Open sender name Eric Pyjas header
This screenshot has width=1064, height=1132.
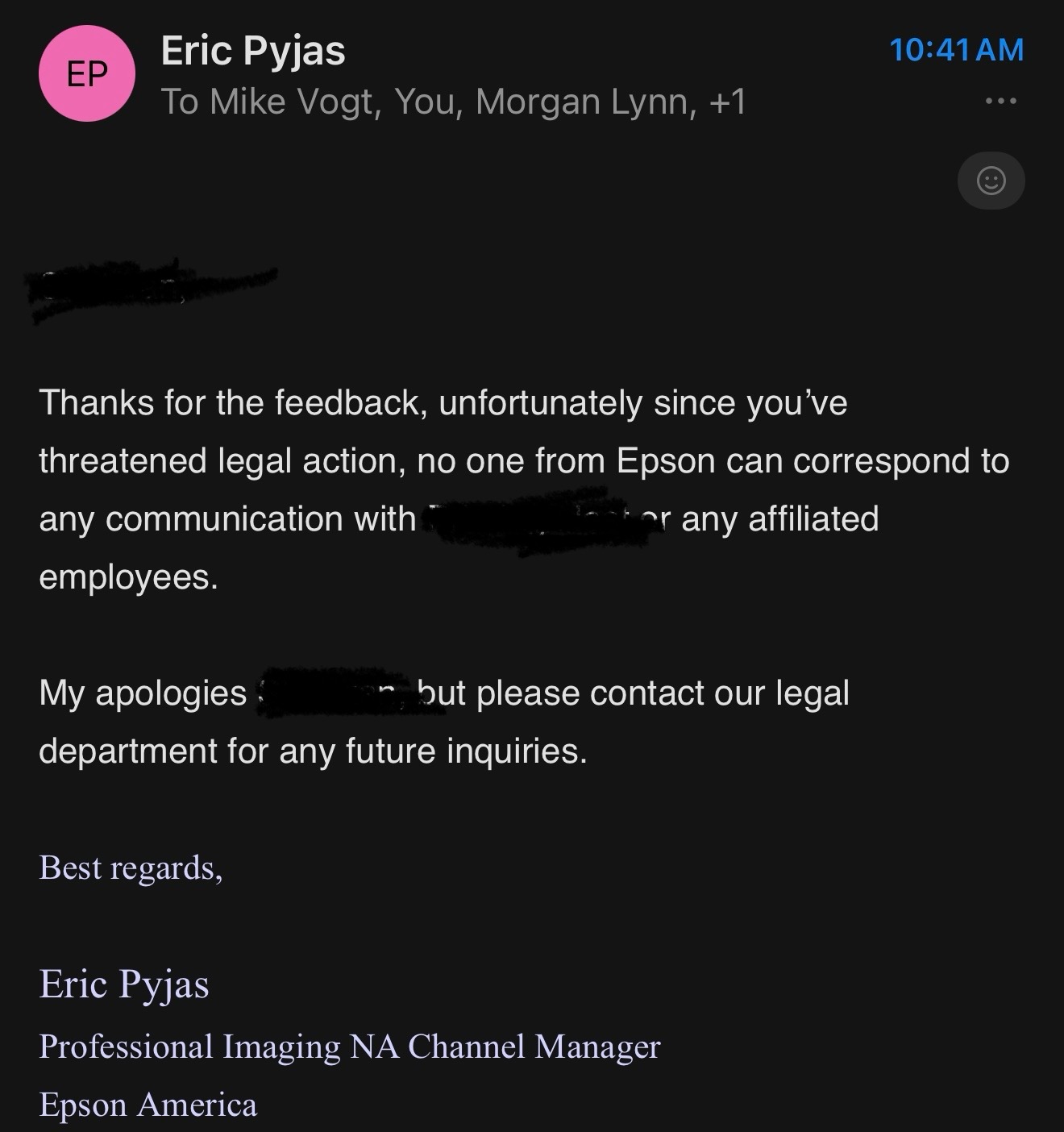(x=253, y=51)
